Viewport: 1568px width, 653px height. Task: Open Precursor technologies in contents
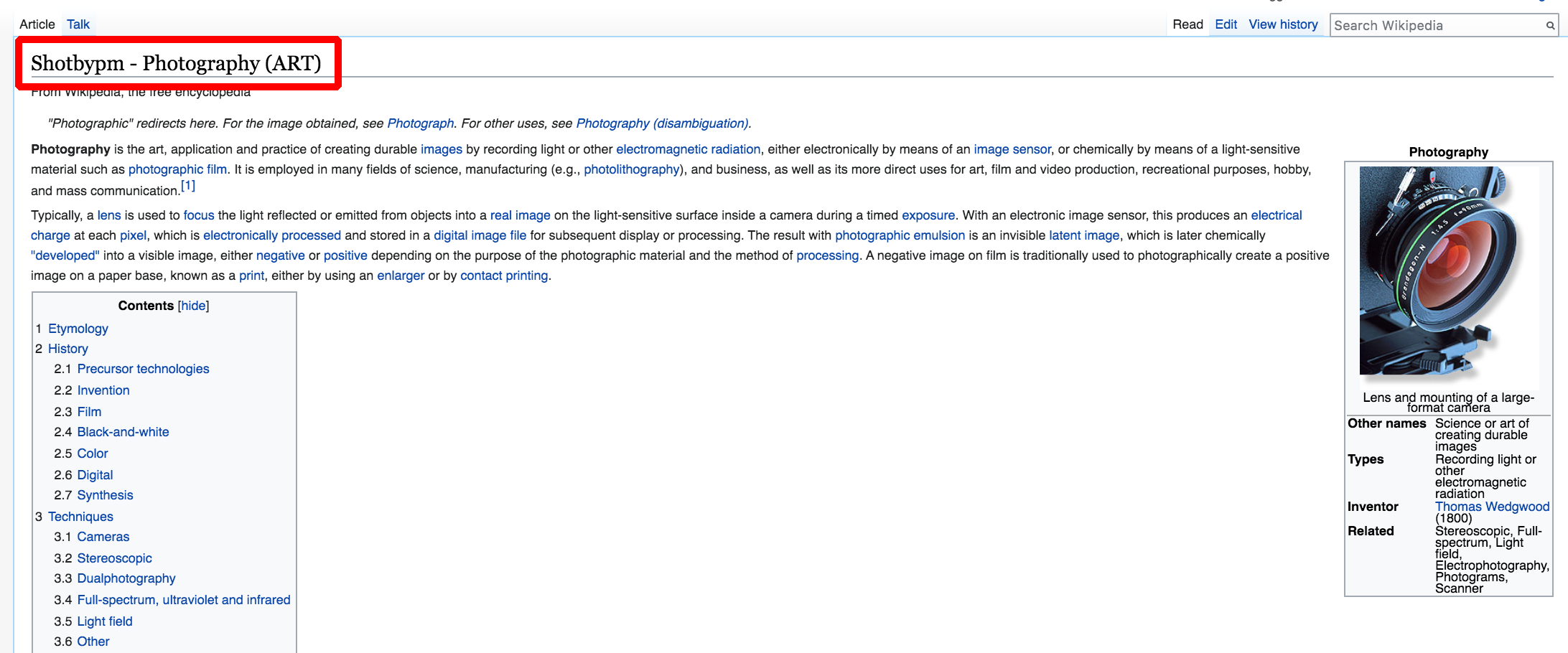143,369
